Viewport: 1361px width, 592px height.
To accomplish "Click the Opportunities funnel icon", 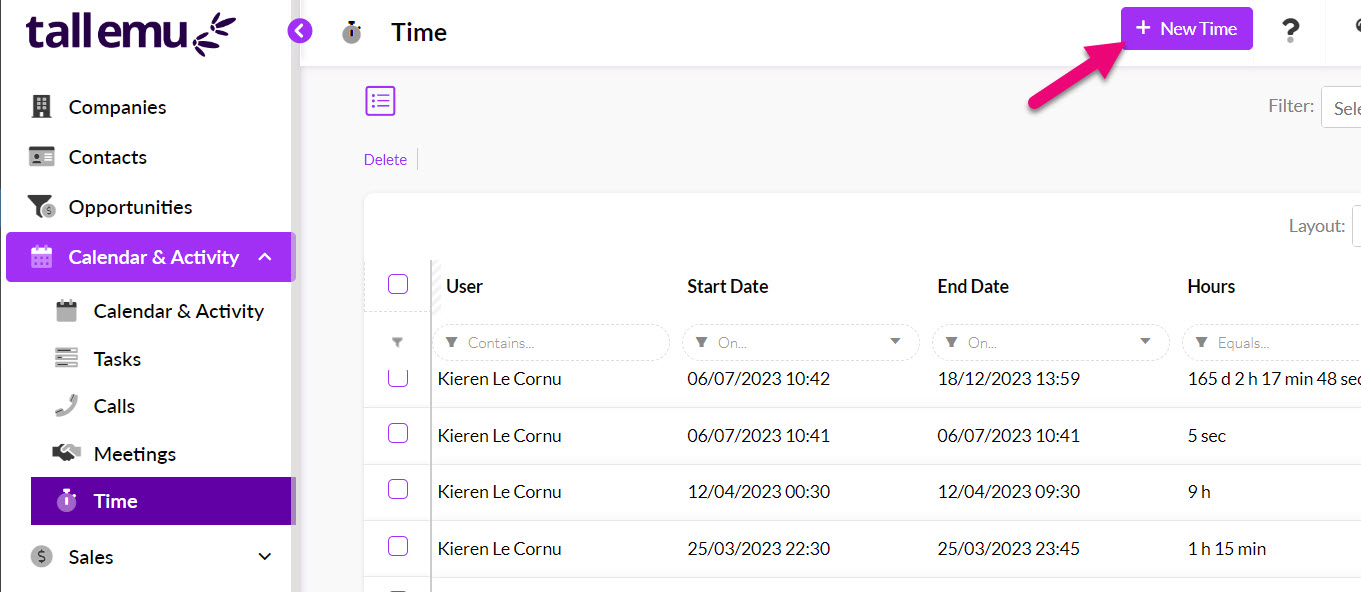I will point(41,207).
